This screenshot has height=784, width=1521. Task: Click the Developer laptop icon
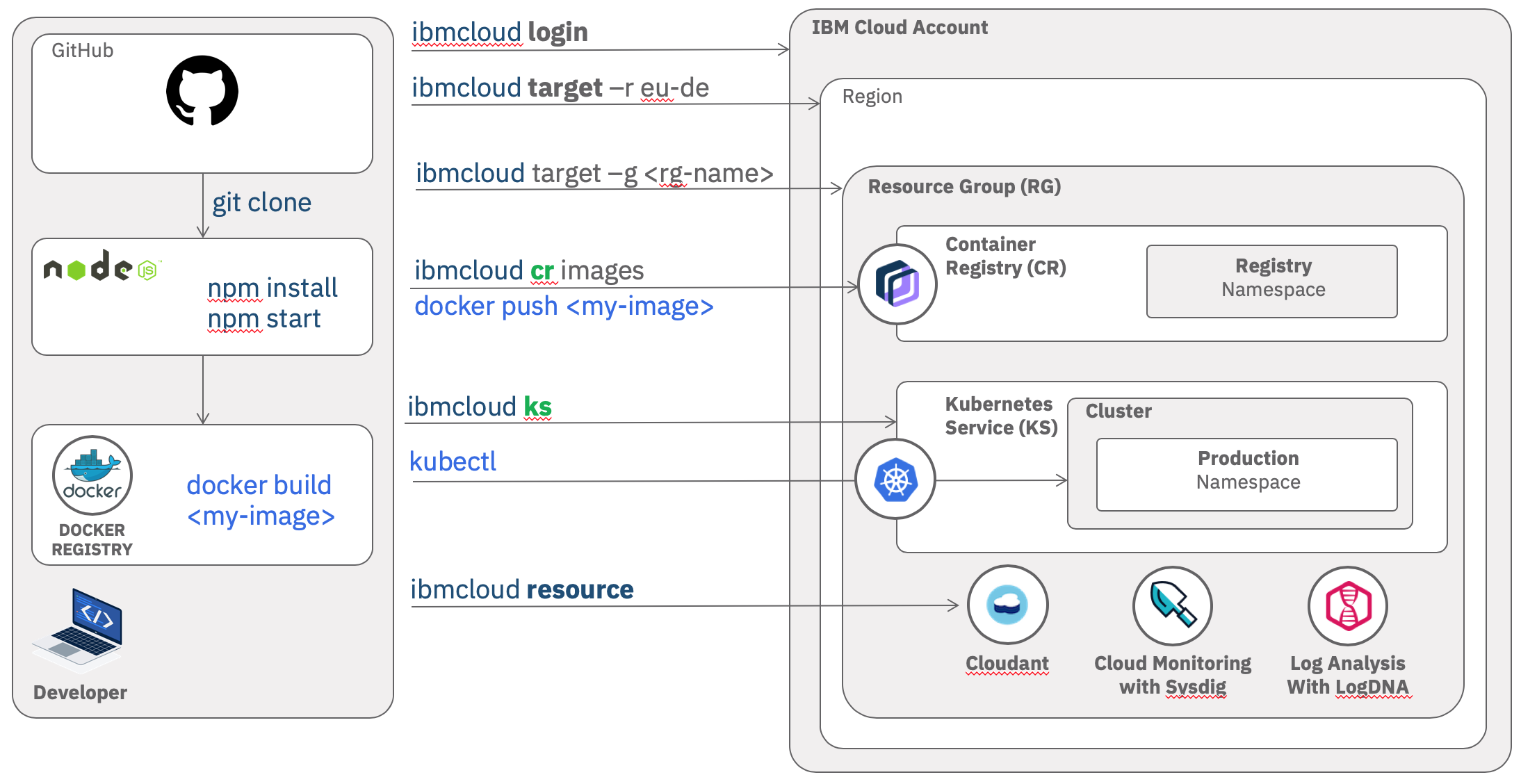click(x=78, y=630)
